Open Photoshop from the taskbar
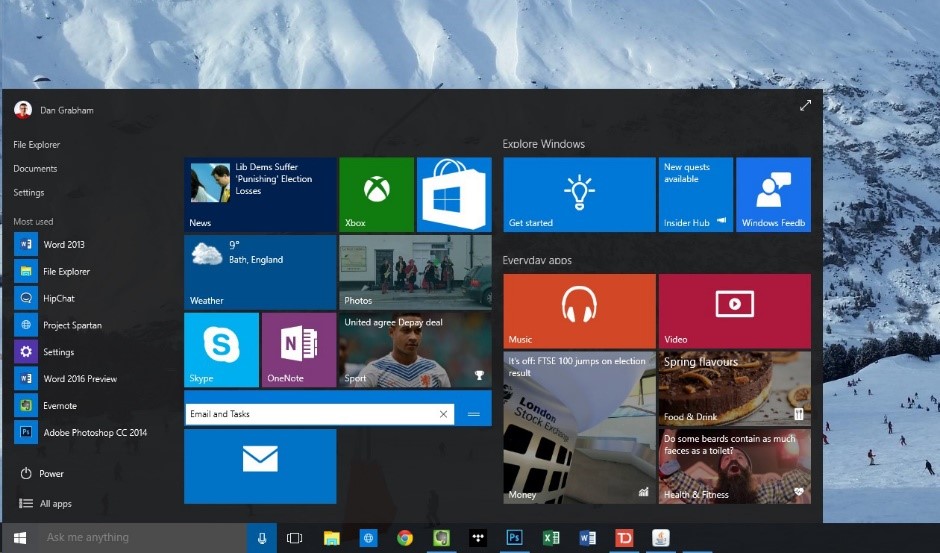 point(514,538)
